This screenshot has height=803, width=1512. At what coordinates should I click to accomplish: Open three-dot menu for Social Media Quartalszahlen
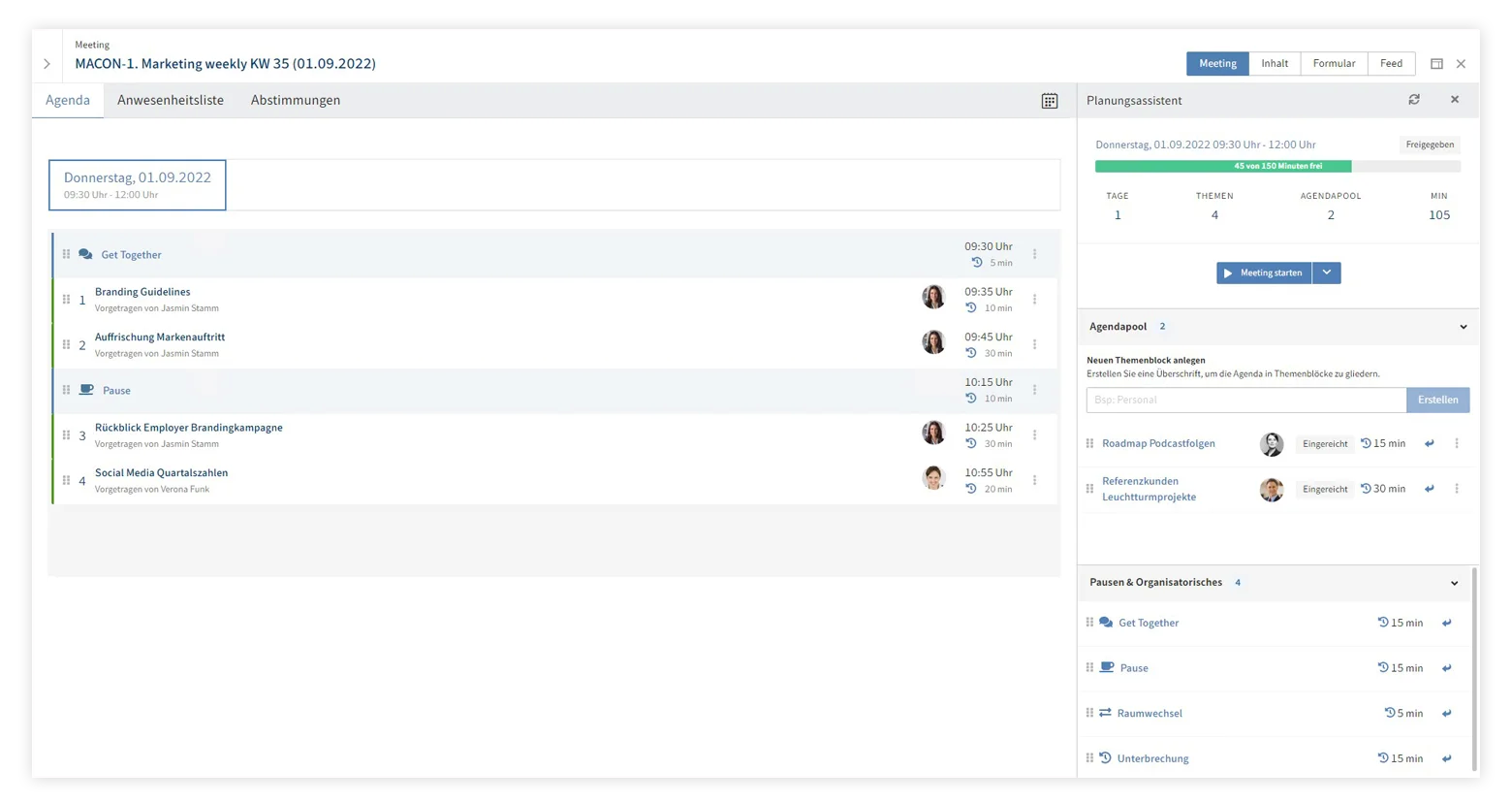pyautogui.click(x=1034, y=481)
